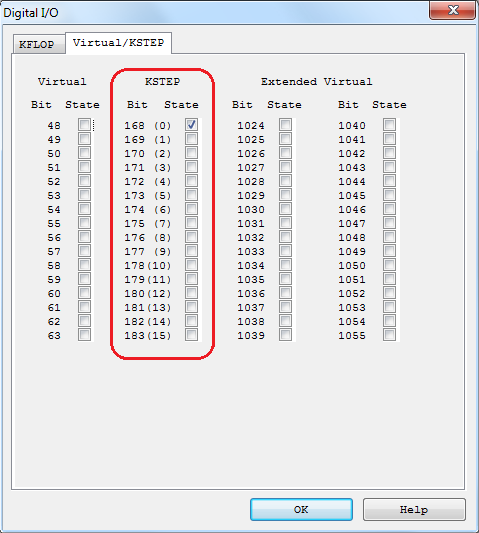Check Extended Virtual bit 1040
The image size is (479, 533).
click(389, 125)
